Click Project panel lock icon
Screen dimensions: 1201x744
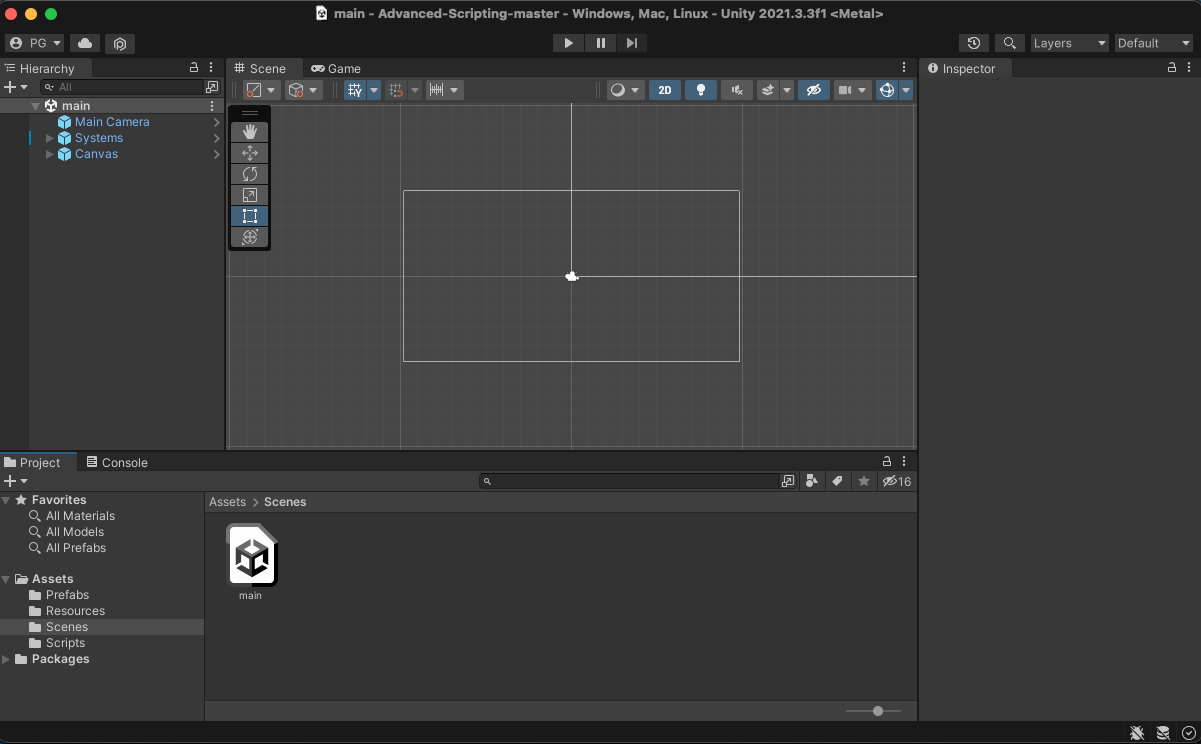click(886, 462)
